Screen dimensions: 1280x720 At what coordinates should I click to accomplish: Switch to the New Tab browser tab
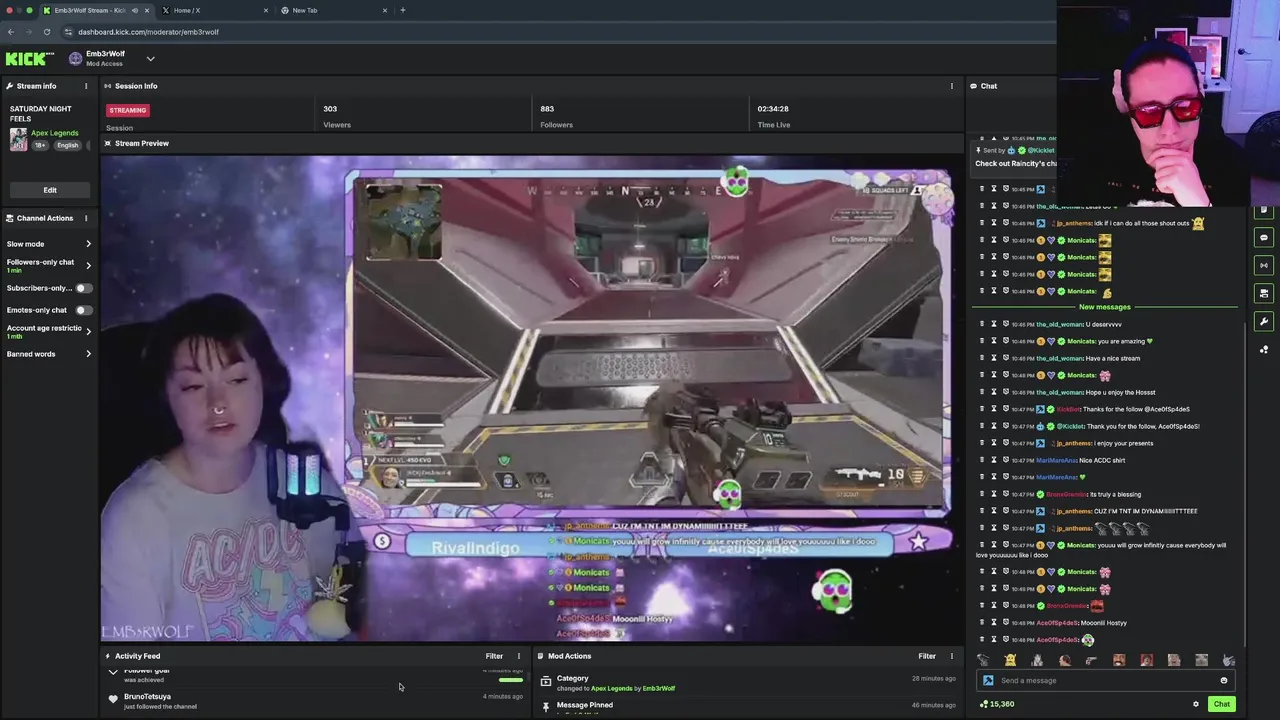pos(305,10)
